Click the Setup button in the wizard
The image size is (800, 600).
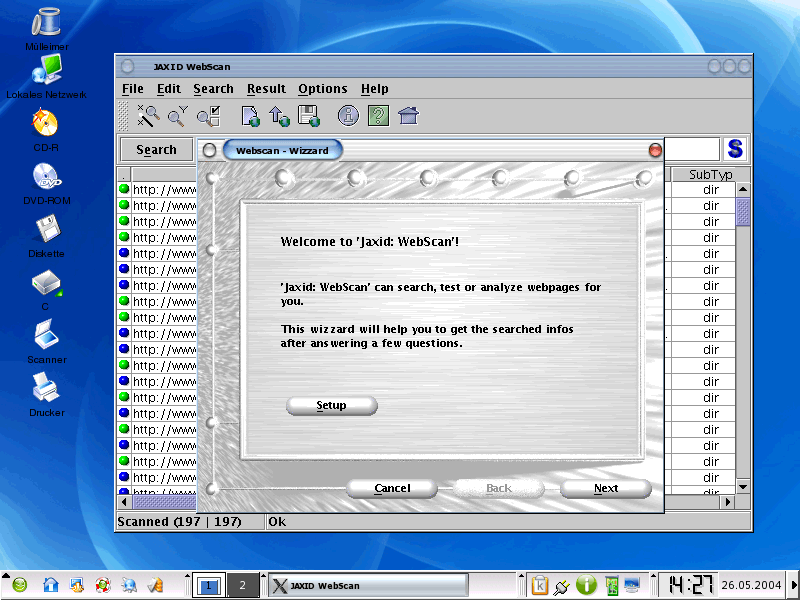(x=332, y=406)
